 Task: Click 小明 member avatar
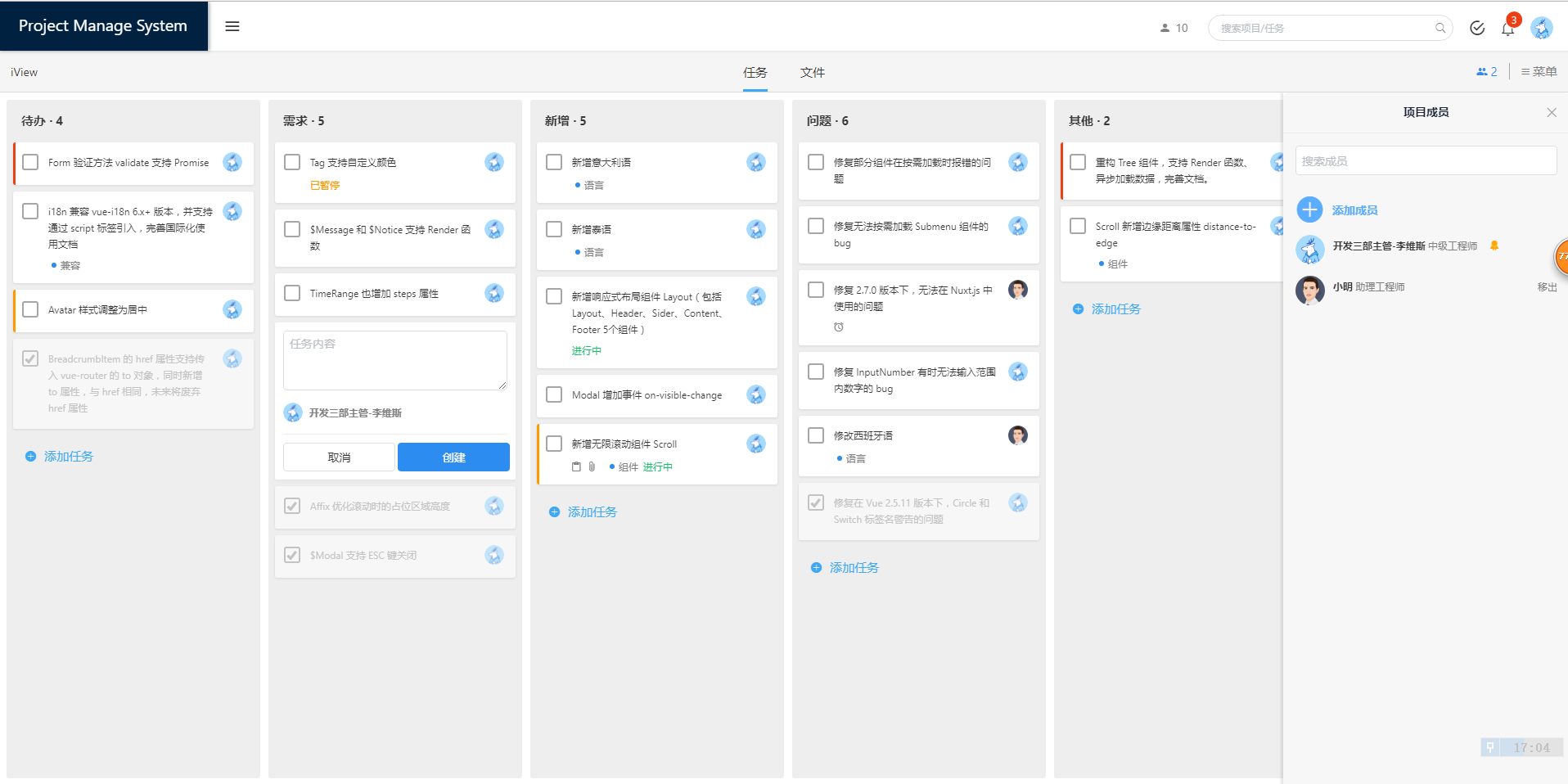(1309, 289)
